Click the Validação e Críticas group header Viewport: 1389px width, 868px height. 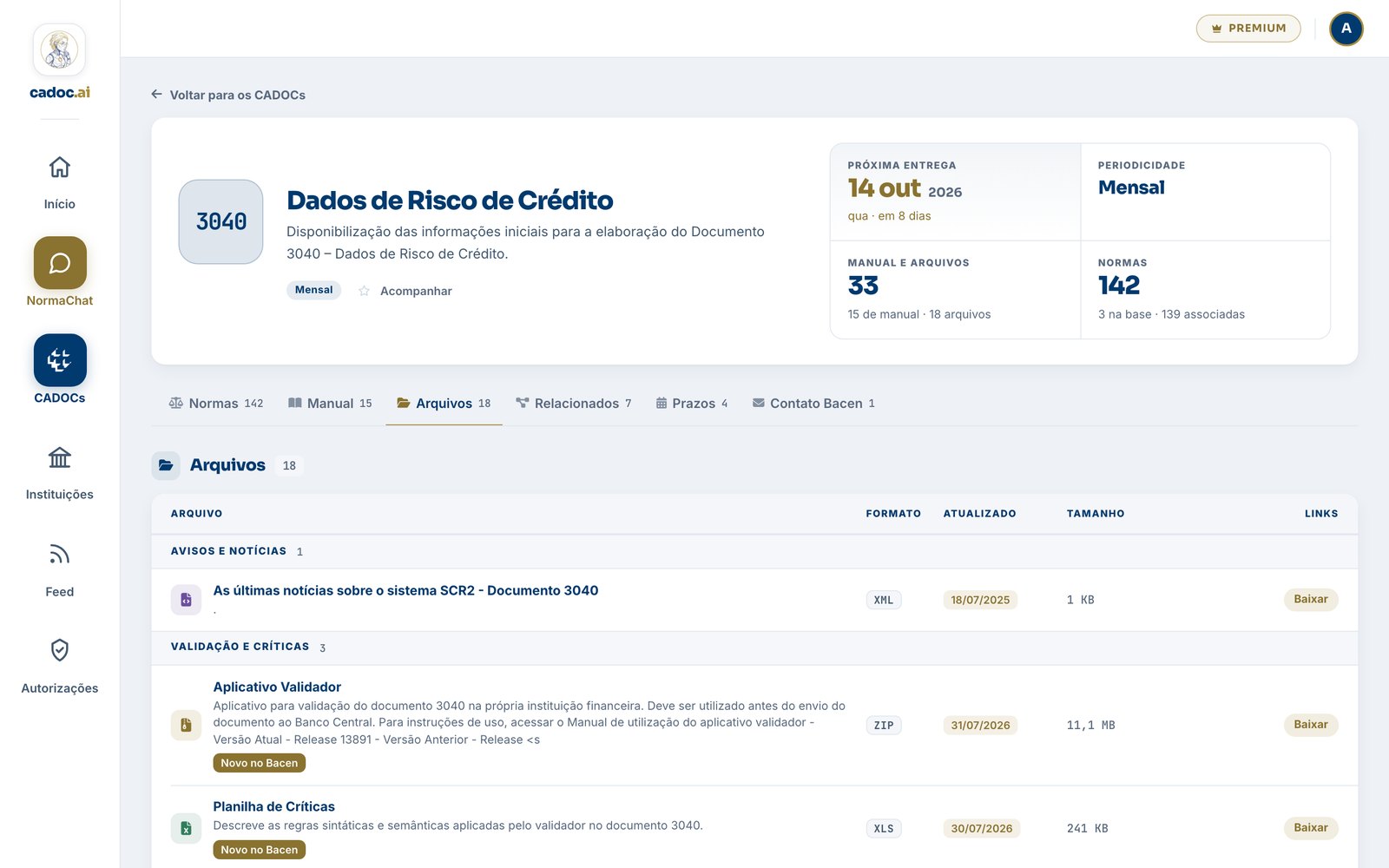pos(754,647)
